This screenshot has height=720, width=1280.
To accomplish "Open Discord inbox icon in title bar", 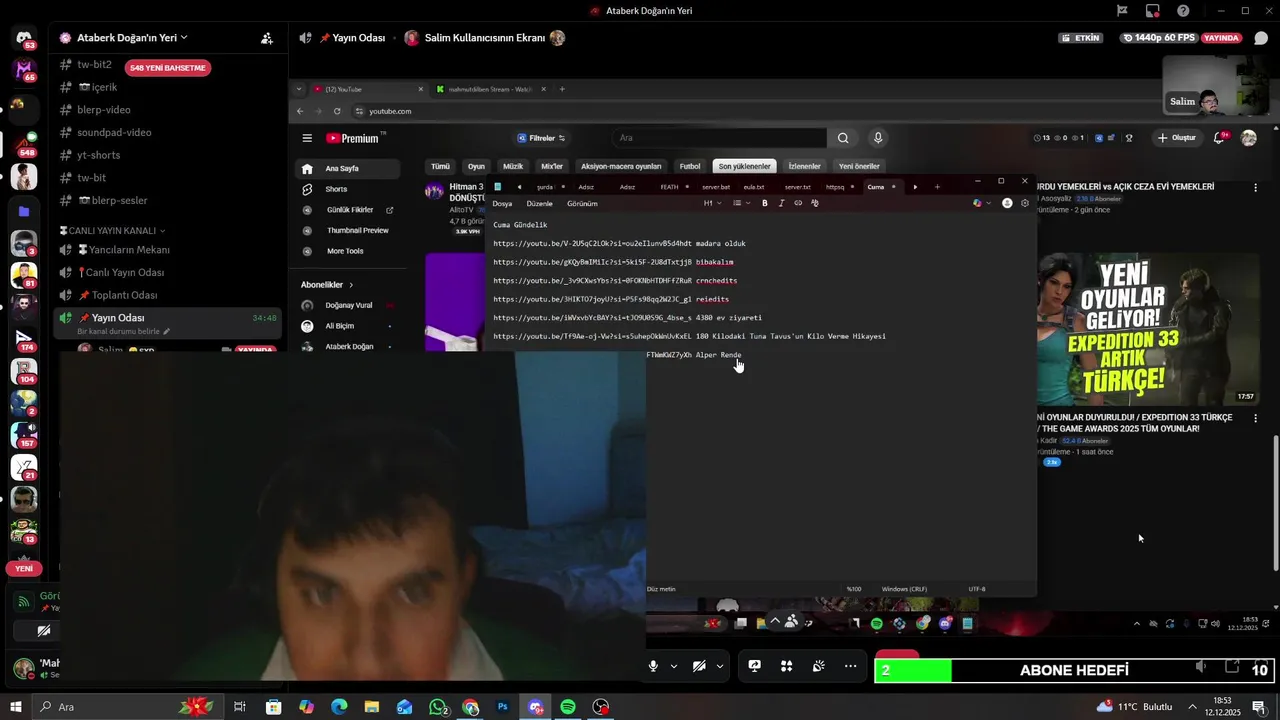I will pyautogui.click(x=1153, y=11).
